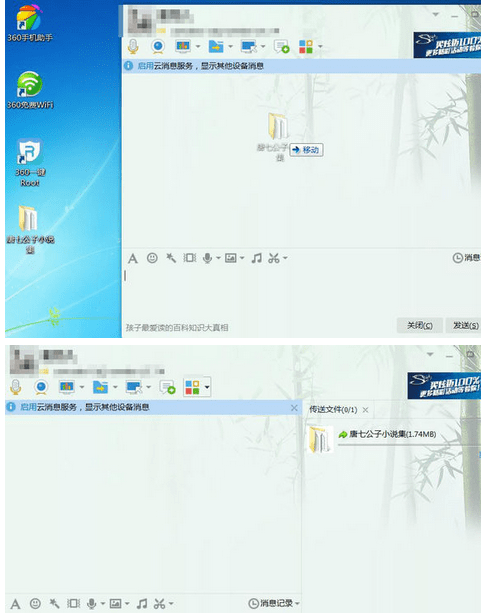Screen dimensions: 481x613
Task: Click 启用 link in bottom window info bar
Action: [x=28, y=407]
